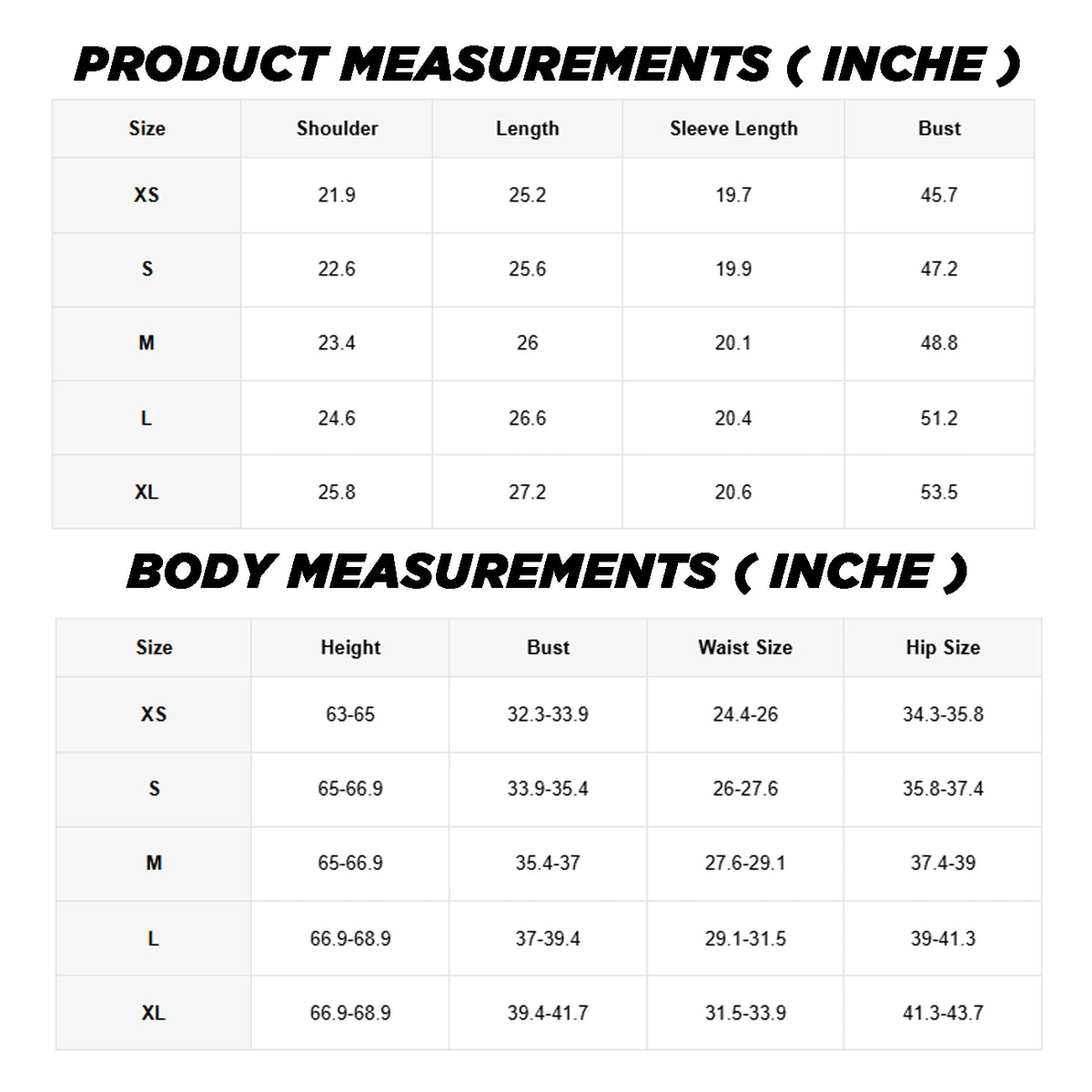Click the Body Measurements title
The height and width of the screenshot is (1092, 1092).
tap(546, 571)
